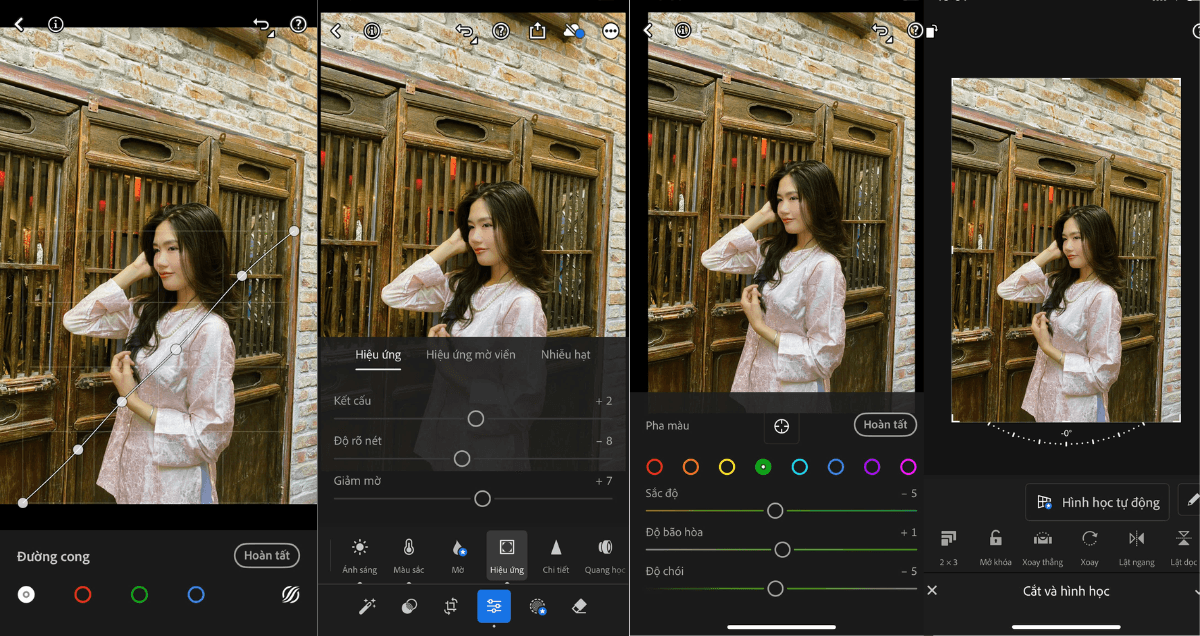
Task: Select the purple color in Pha màu
Action: [x=872, y=467]
